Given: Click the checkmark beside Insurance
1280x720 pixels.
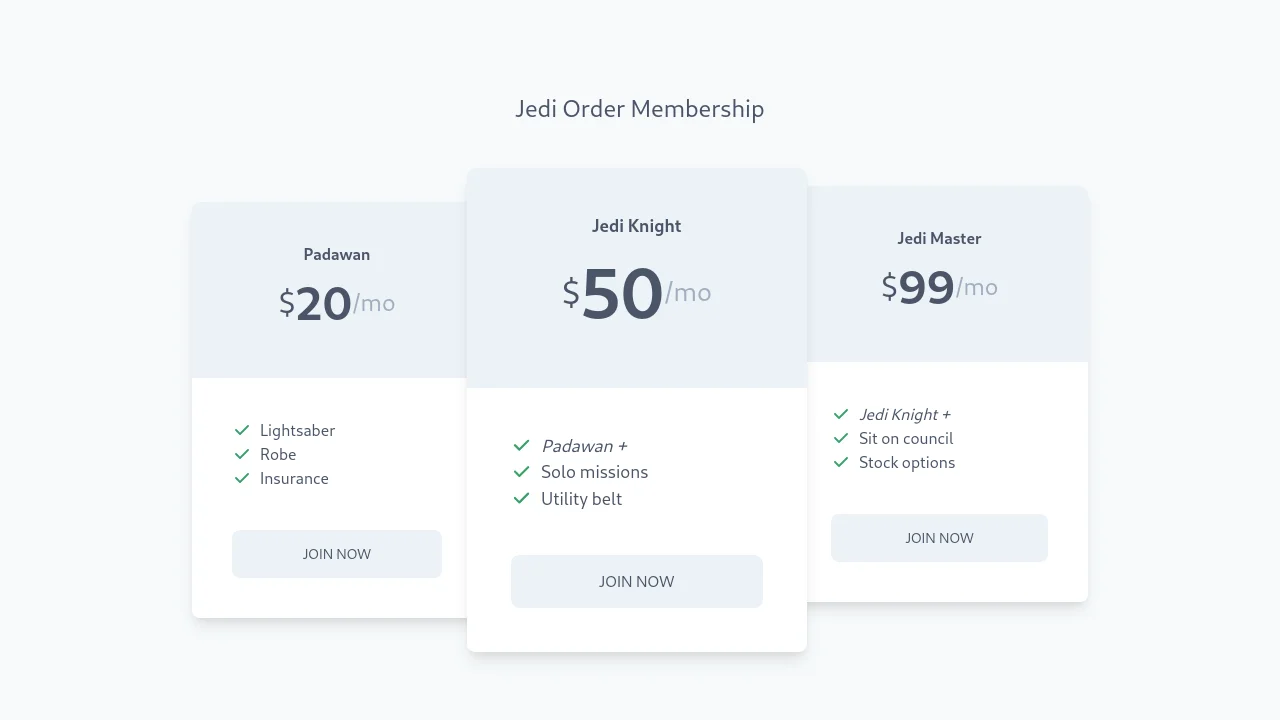Looking at the screenshot, I should (x=242, y=478).
